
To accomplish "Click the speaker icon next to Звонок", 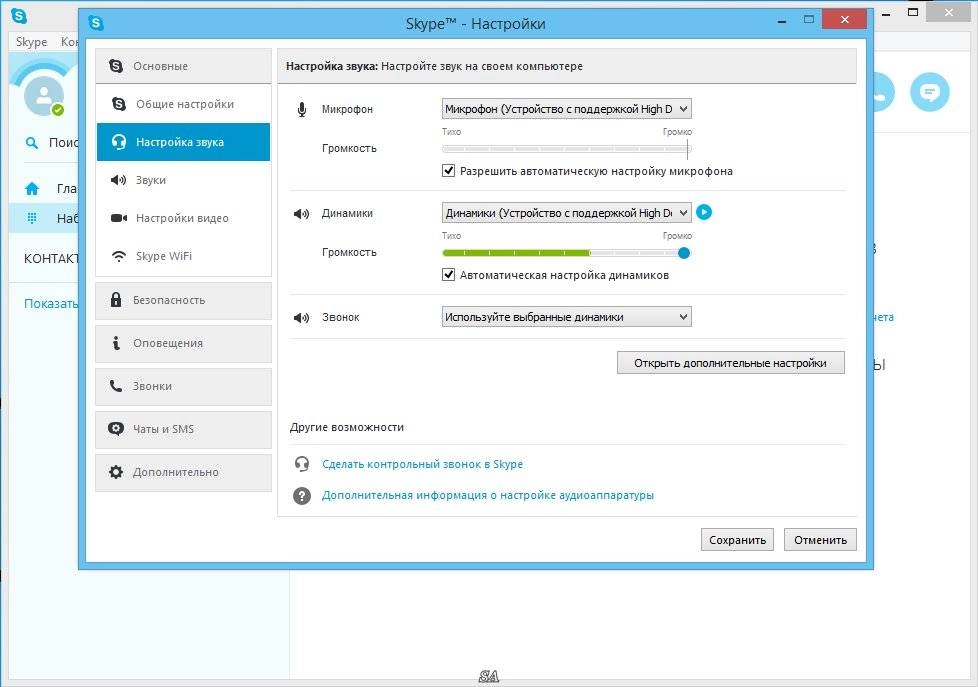I will pyautogui.click(x=301, y=318).
